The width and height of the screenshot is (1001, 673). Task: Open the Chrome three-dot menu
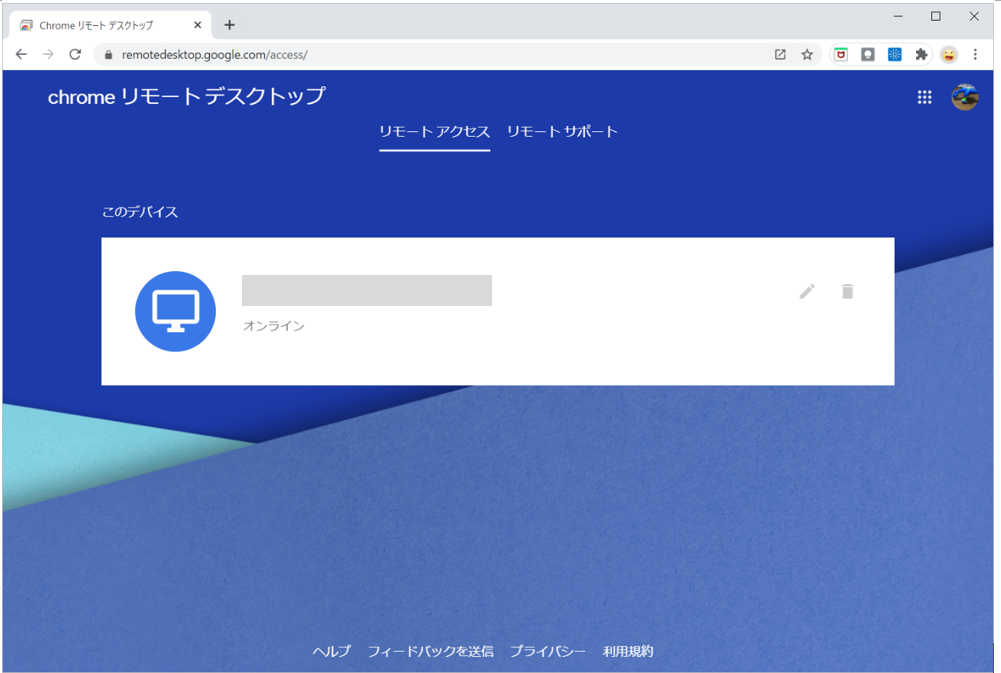[x=975, y=55]
